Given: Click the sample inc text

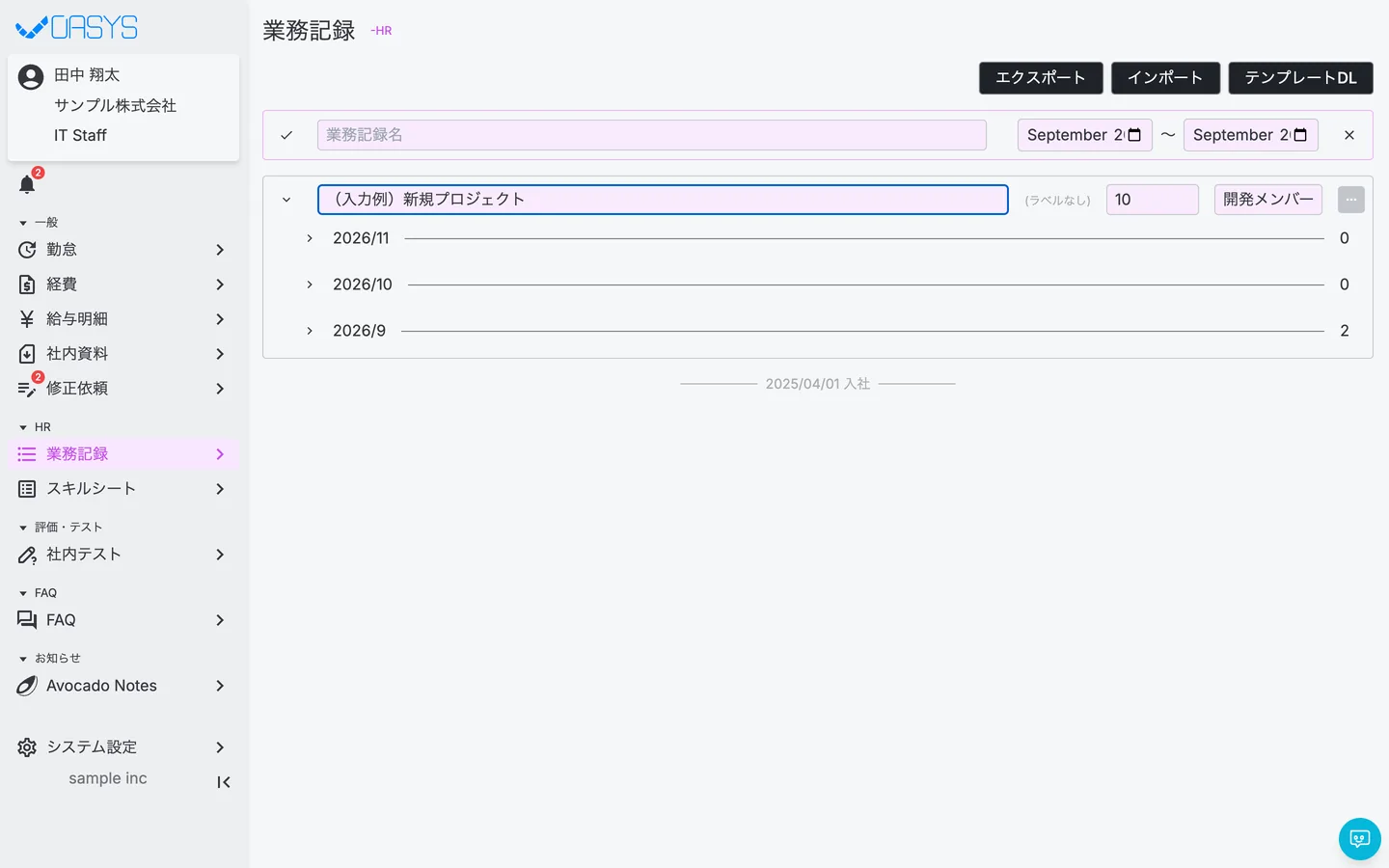Looking at the screenshot, I should click(108, 778).
